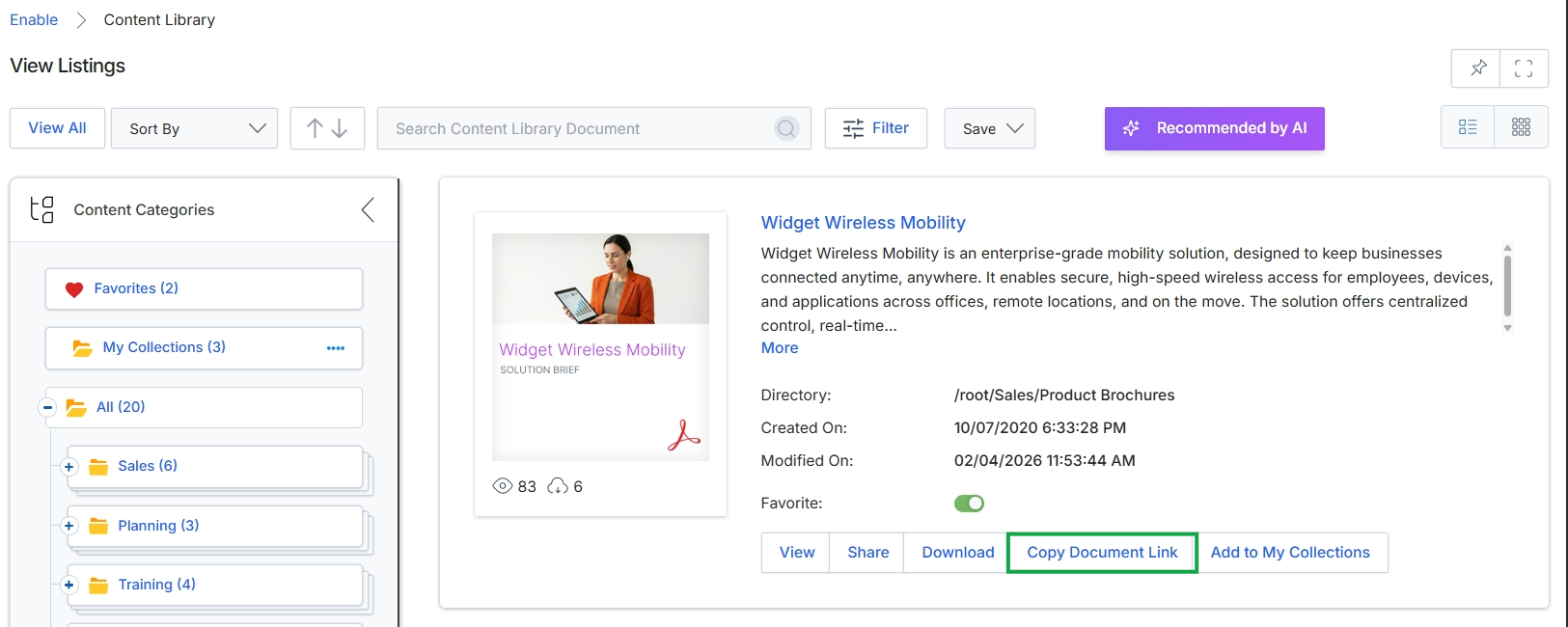
Task: Turn off the Favorite toggle
Action: [969, 504]
